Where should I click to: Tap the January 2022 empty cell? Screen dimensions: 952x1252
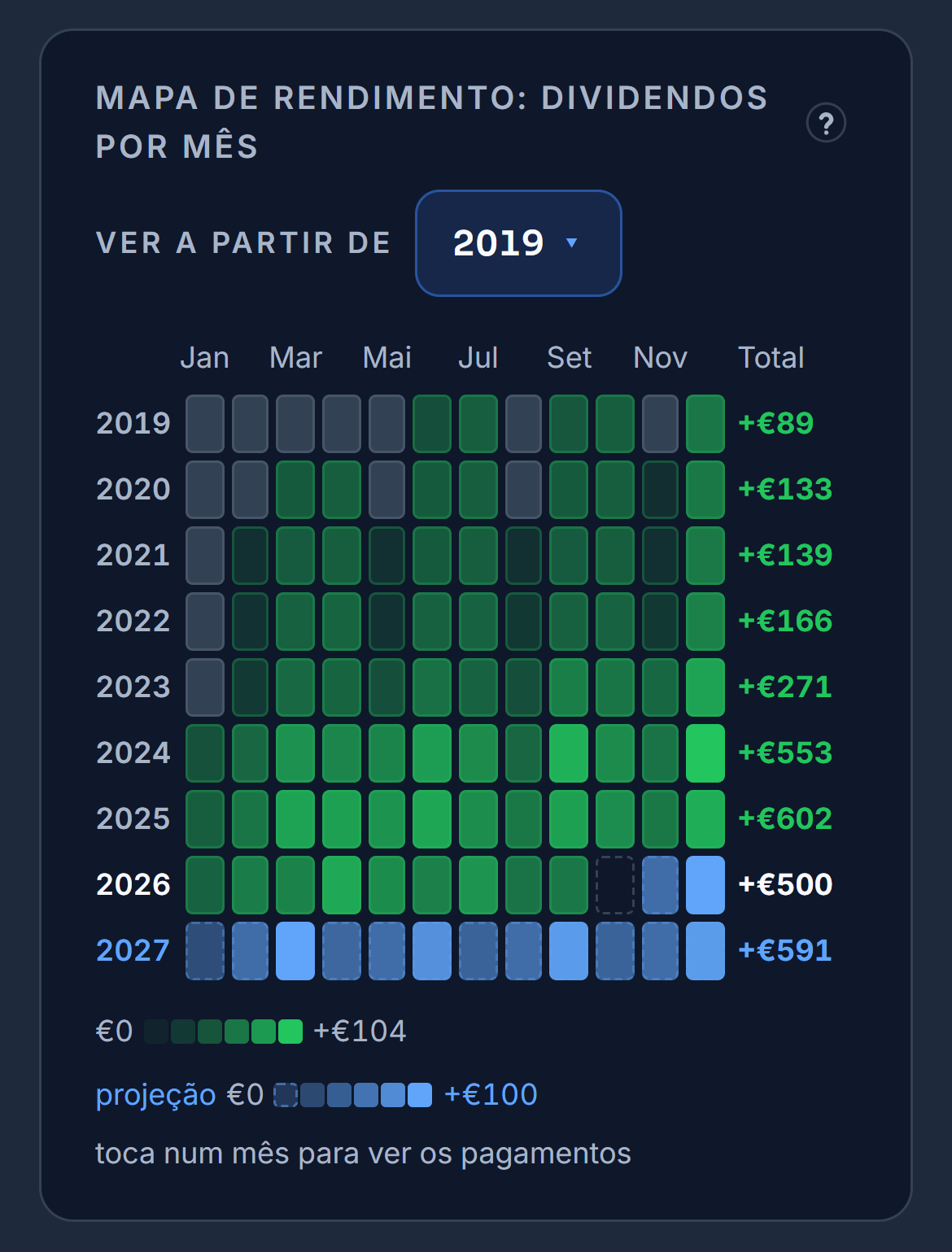coord(205,622)
